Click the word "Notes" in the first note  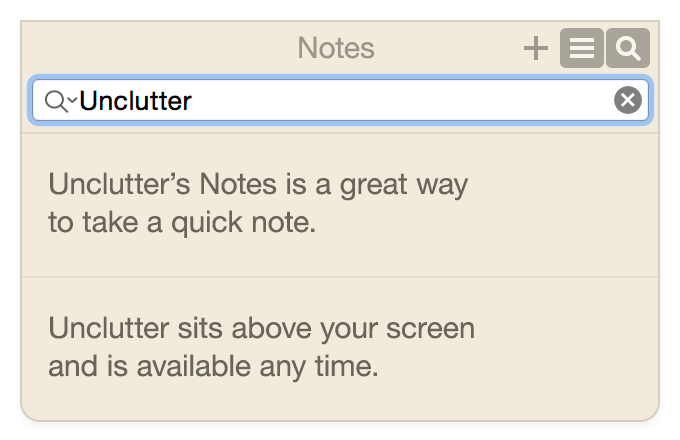pos(238,184)
